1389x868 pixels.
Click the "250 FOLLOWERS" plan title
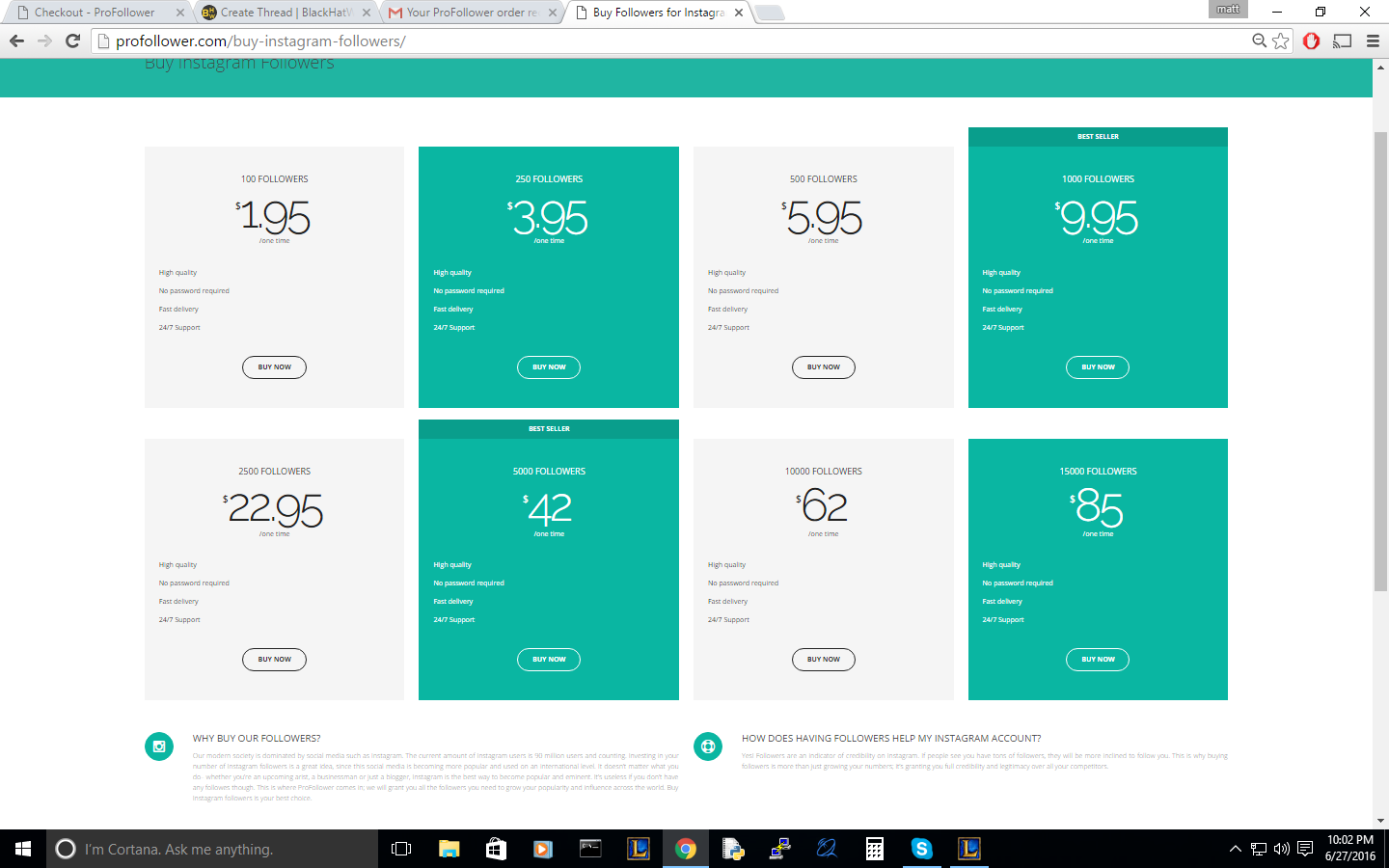click(x=549, y=179)
